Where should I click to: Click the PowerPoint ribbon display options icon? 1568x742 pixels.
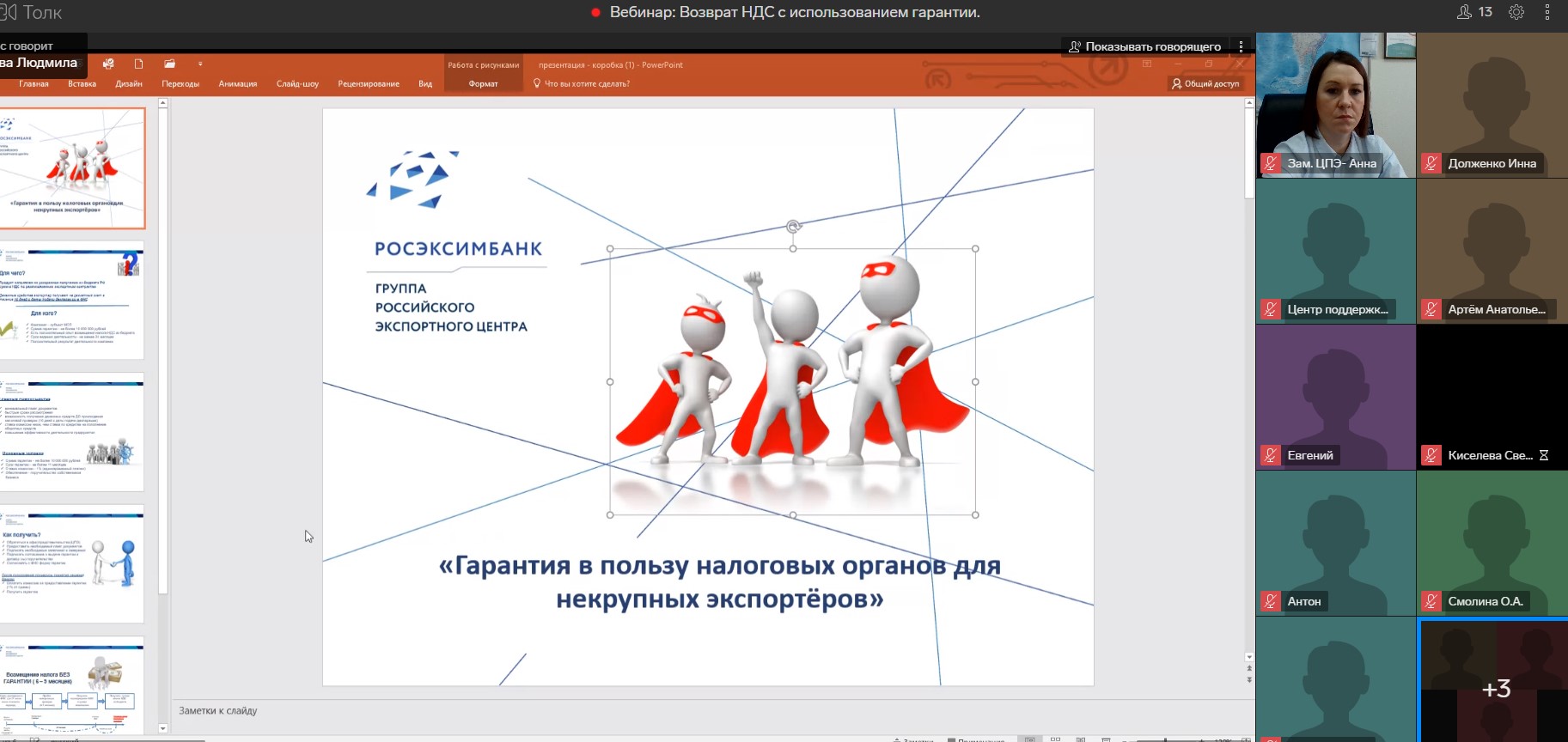tap(1147, 64)
